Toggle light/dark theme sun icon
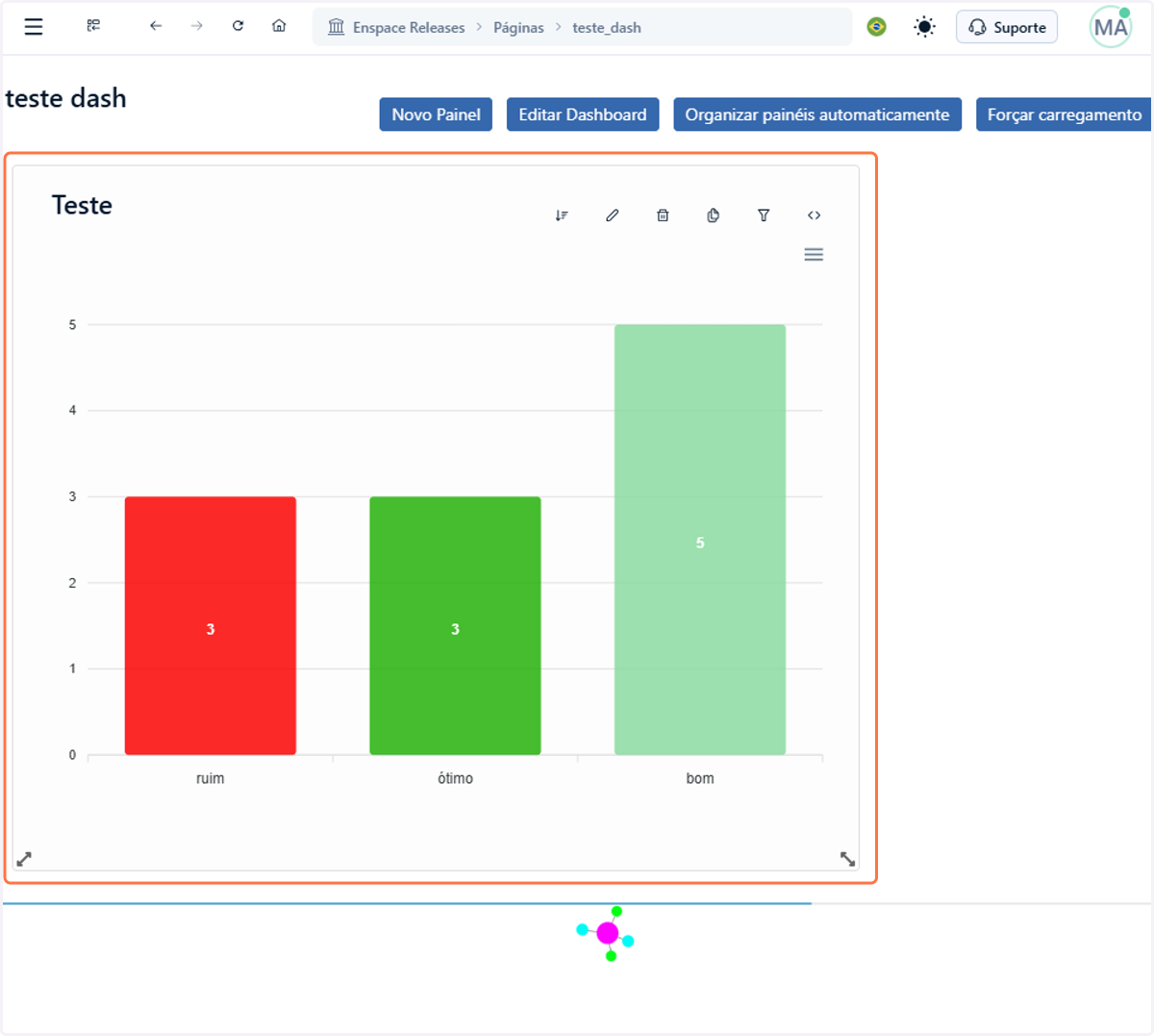The height and width of the screenshot is (1036, 1154). tap(924, 27)
